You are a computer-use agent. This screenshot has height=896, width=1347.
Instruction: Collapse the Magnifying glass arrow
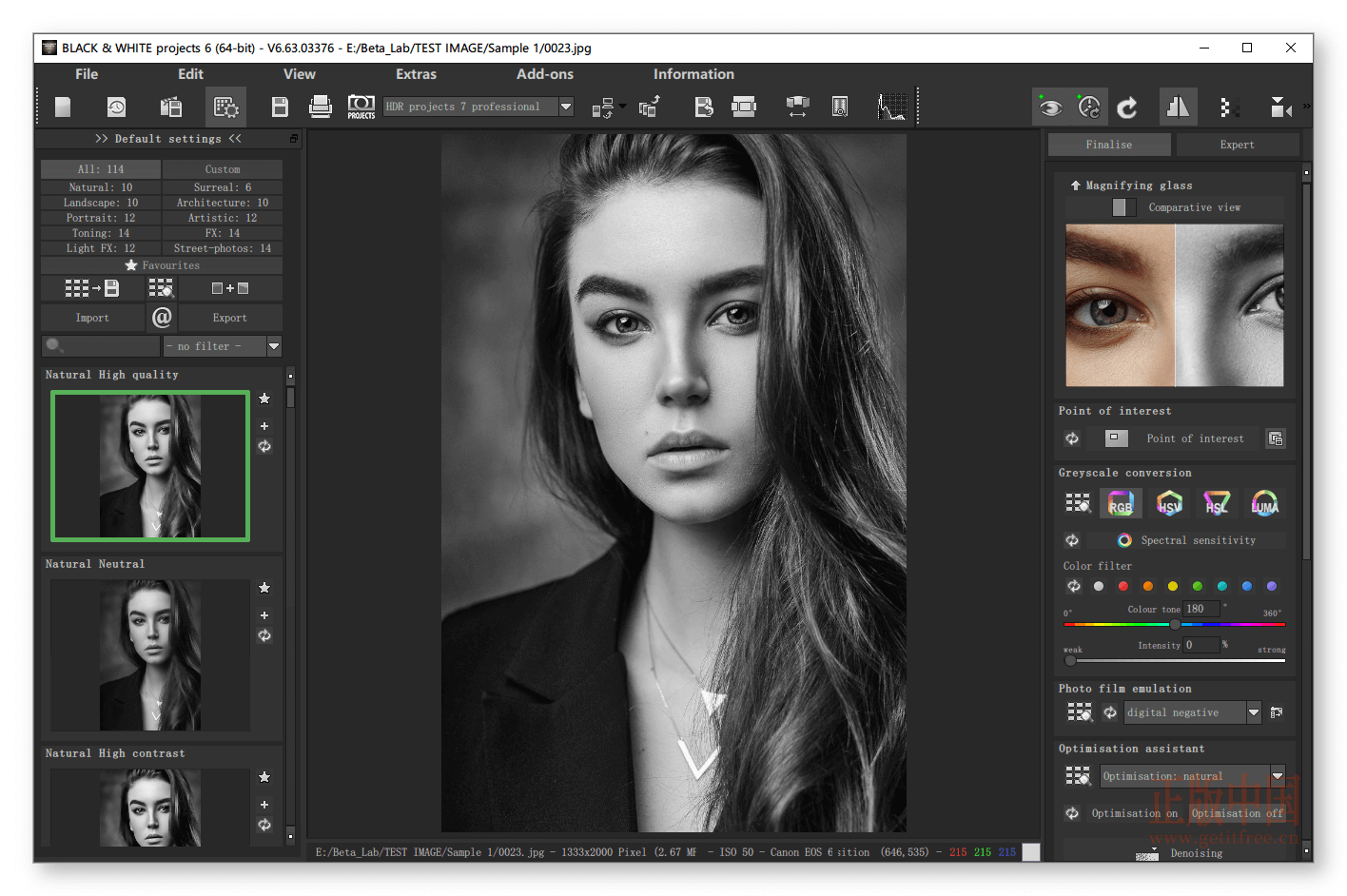(x=1075, y=185)
